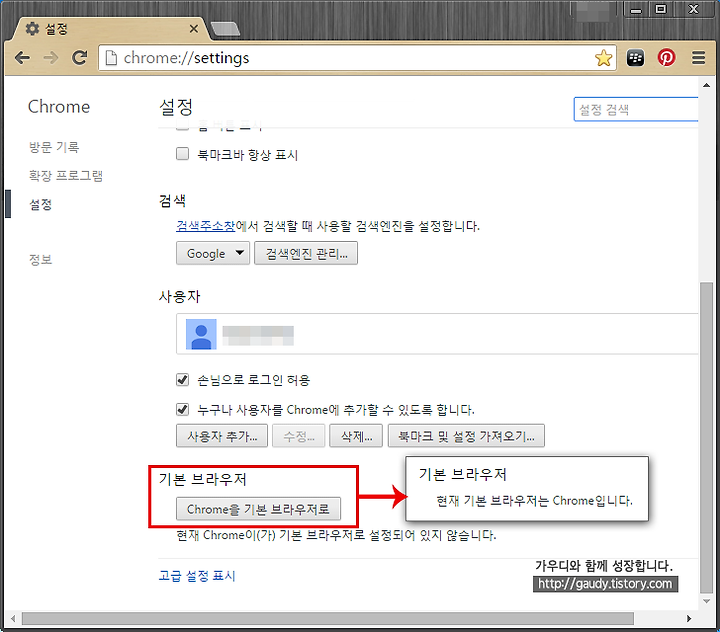Click 북마크 및 설정 가져오기... button

click(x=467, y=436)
